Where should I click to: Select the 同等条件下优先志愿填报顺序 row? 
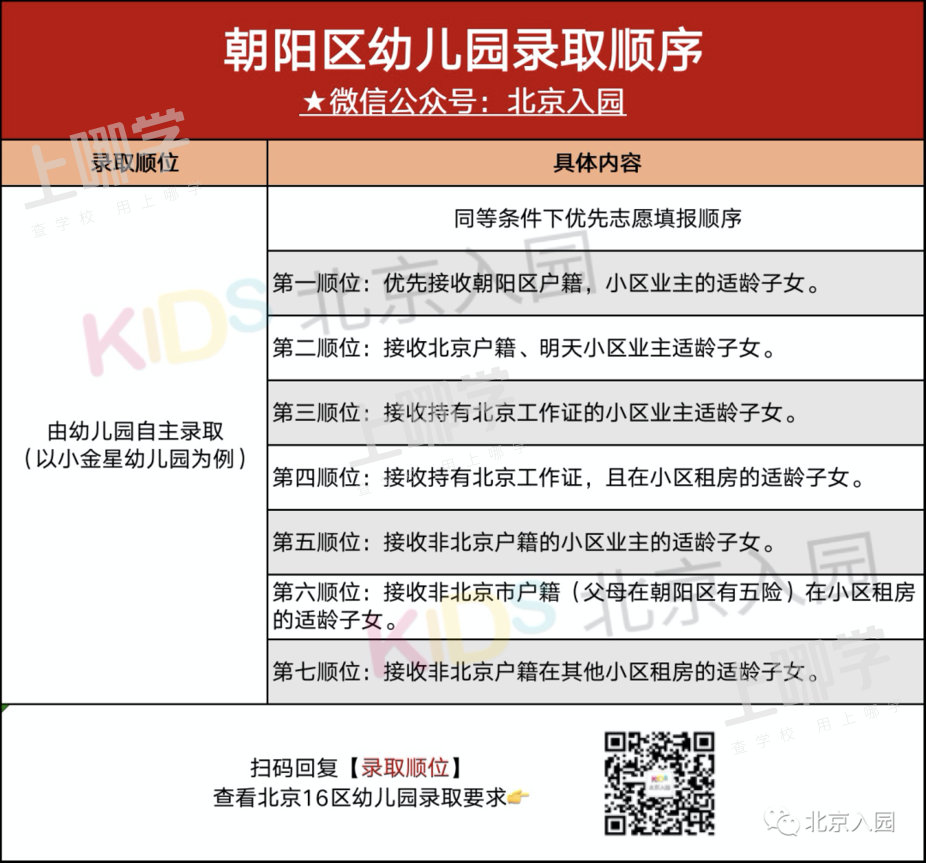(596, 218)
